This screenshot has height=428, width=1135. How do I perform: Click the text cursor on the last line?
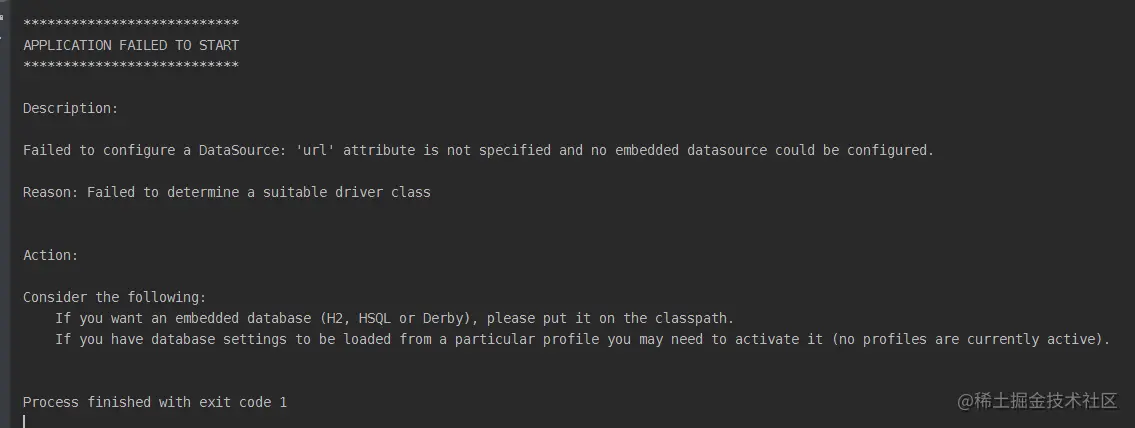click(24, 421)
